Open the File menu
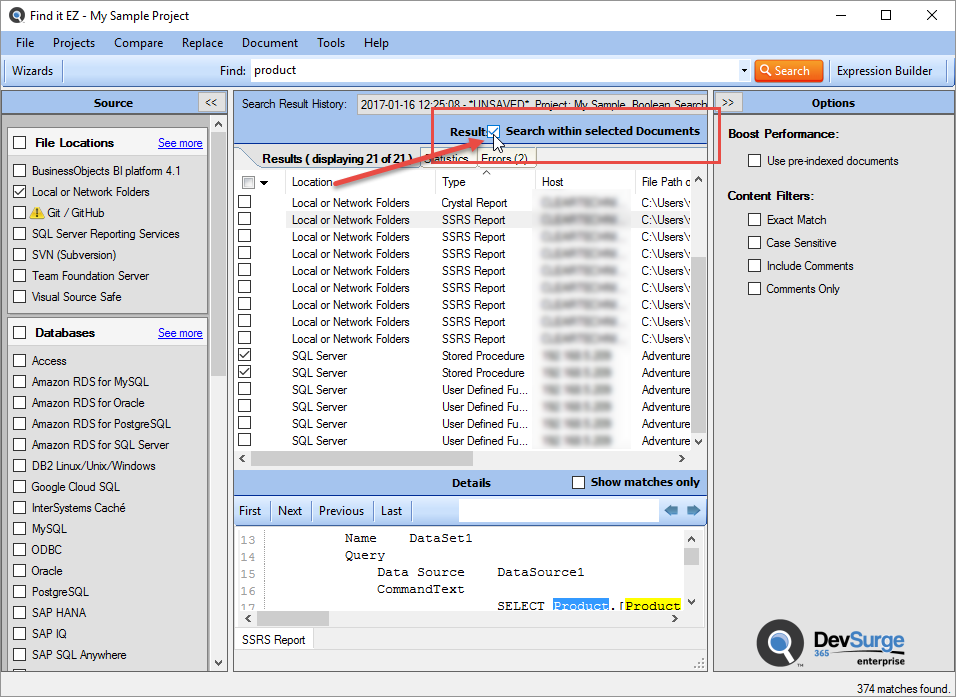The width and height of the screenshot is (956, 697). coord(25,43)
